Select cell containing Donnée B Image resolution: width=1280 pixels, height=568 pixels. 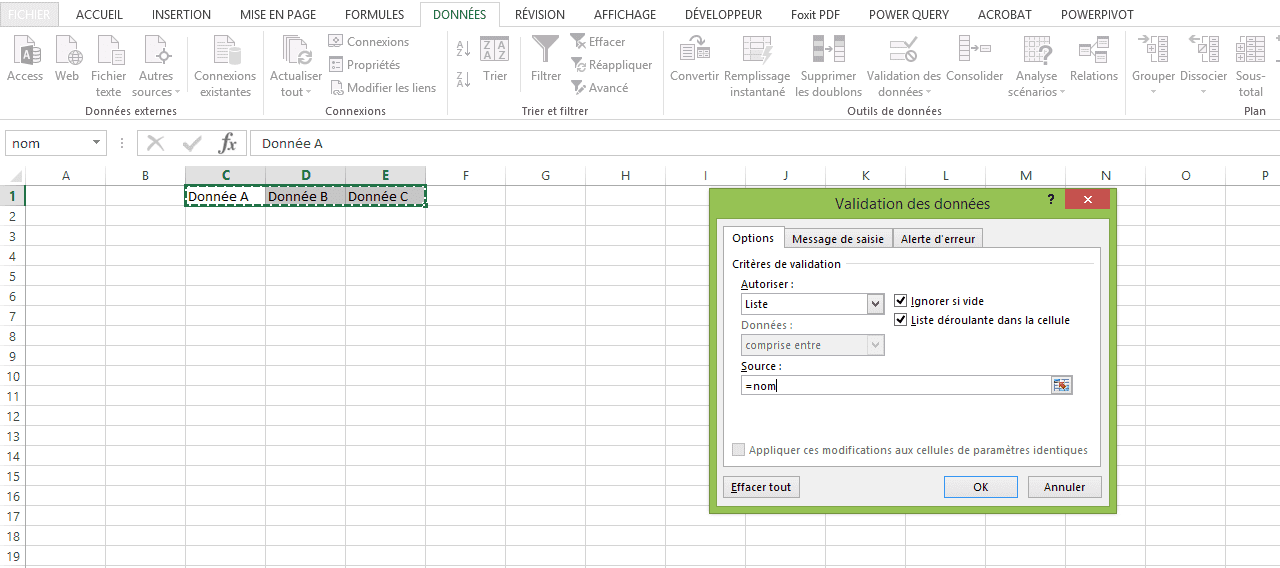306,196
